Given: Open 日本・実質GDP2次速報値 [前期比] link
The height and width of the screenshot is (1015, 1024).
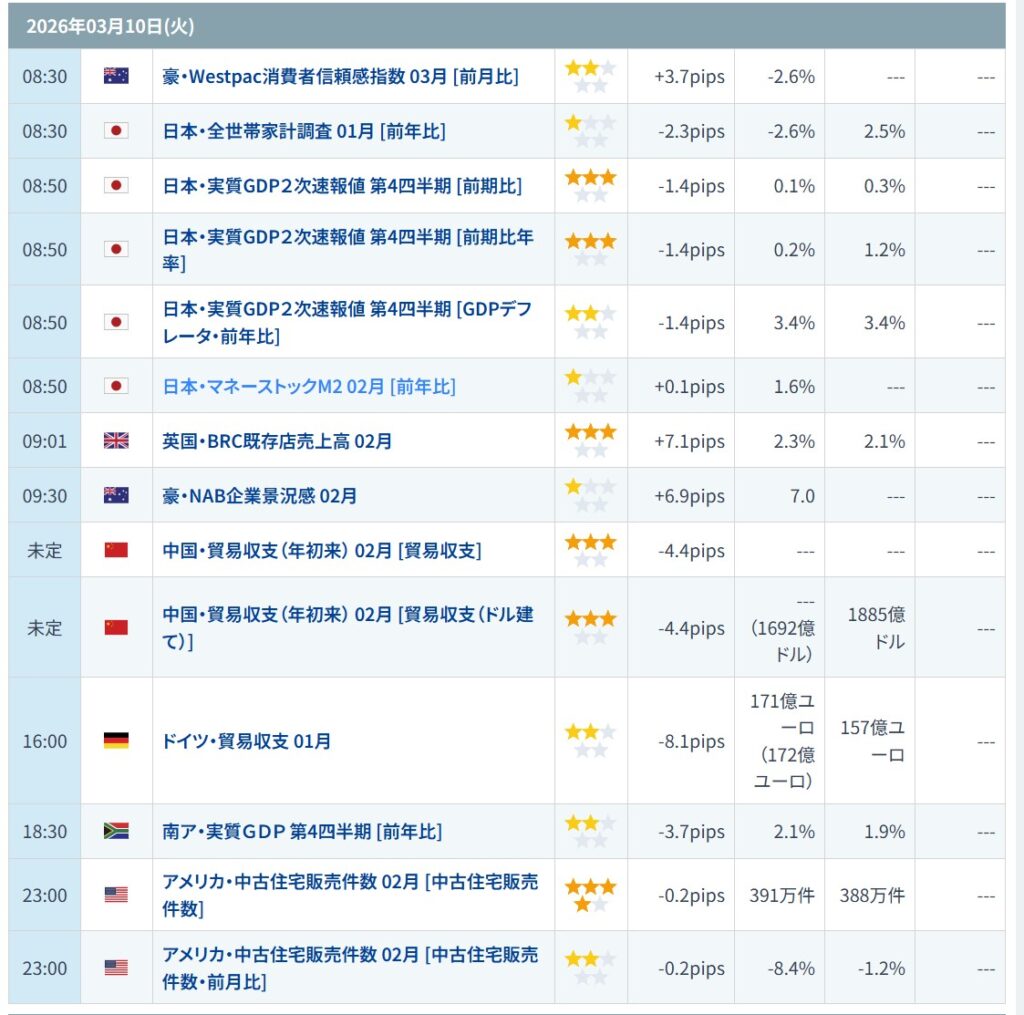Looking at the screenshot, I should coord(342,186).
